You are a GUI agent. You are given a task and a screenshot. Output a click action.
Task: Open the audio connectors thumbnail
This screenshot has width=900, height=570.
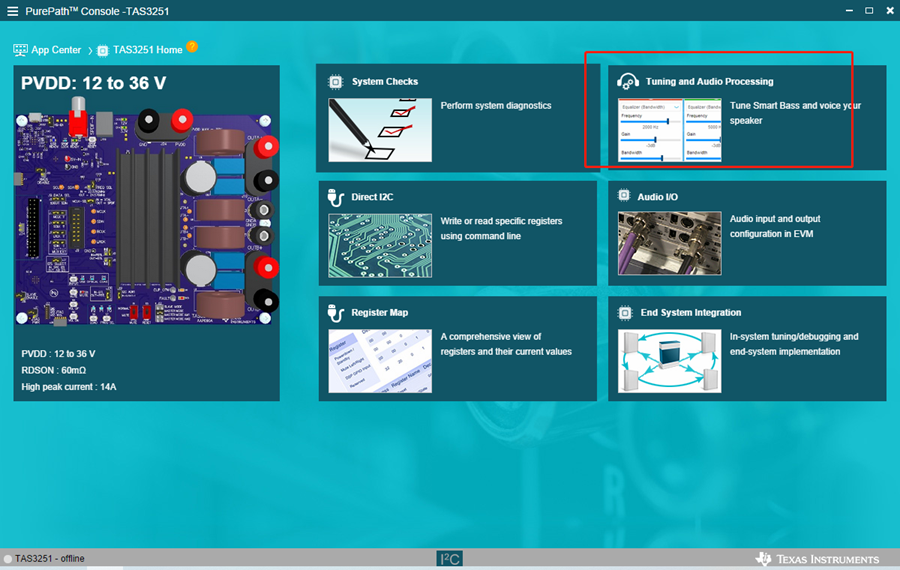coord(670,243)
